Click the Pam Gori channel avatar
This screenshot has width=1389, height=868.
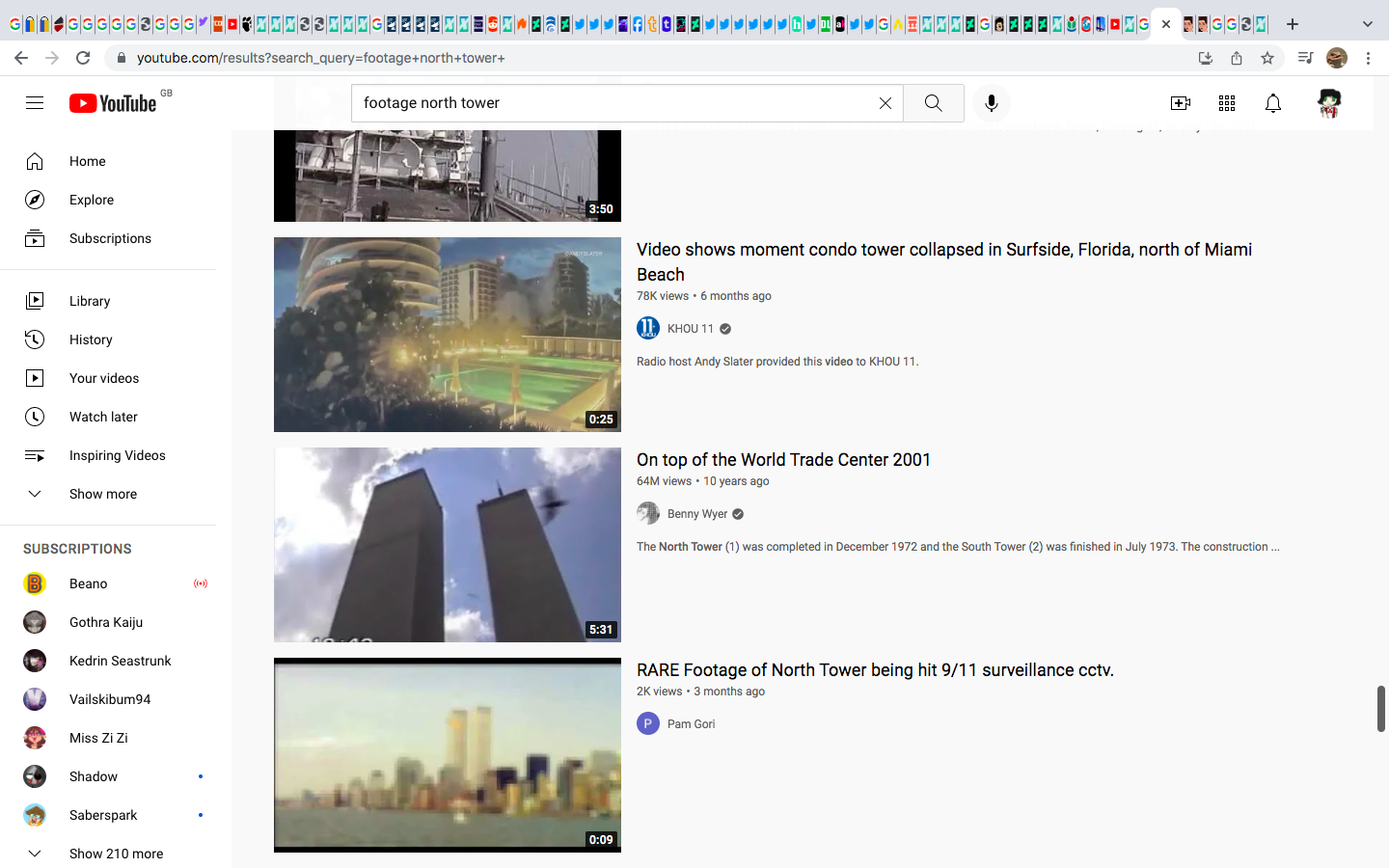pos(648,724)
